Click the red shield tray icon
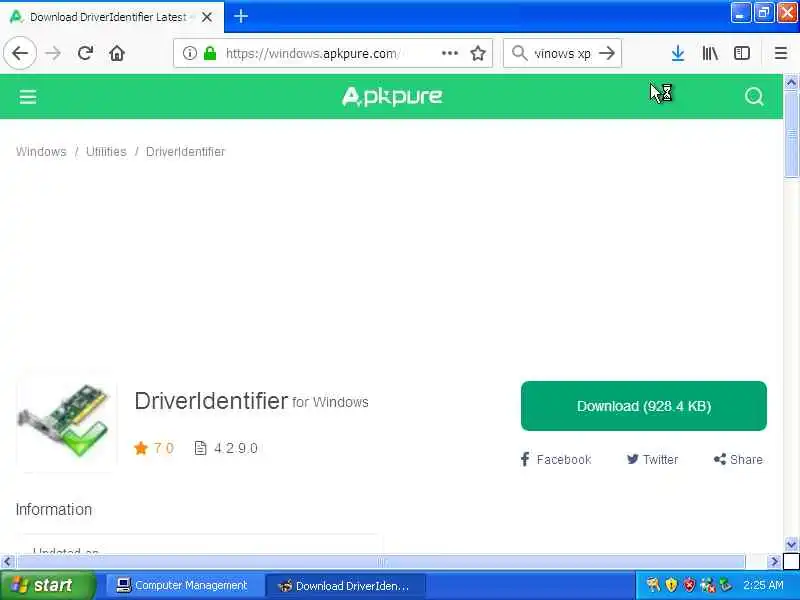Screen dimensions: 800x600 point(690,585)
